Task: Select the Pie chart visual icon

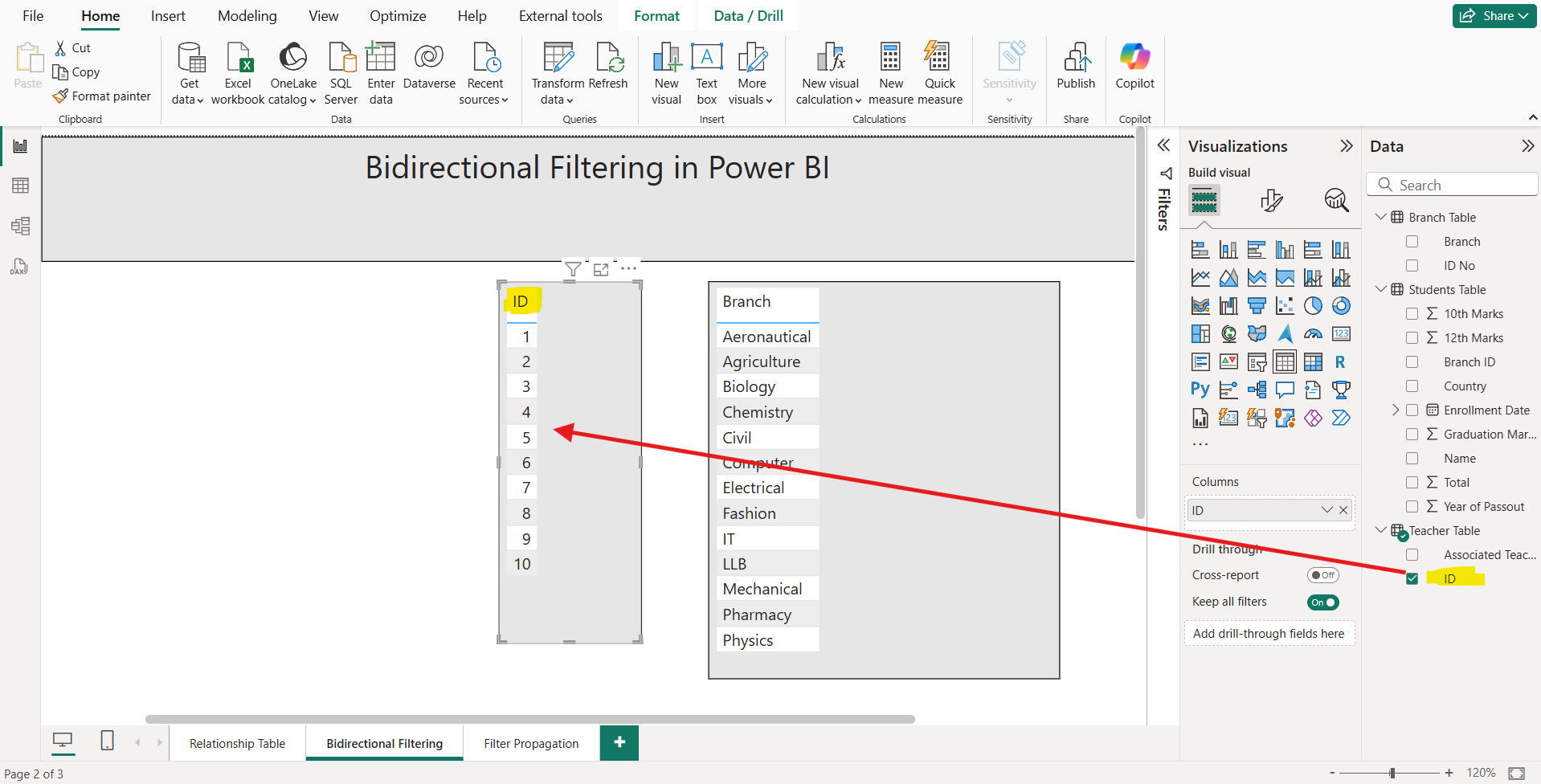Action: 1314,305
